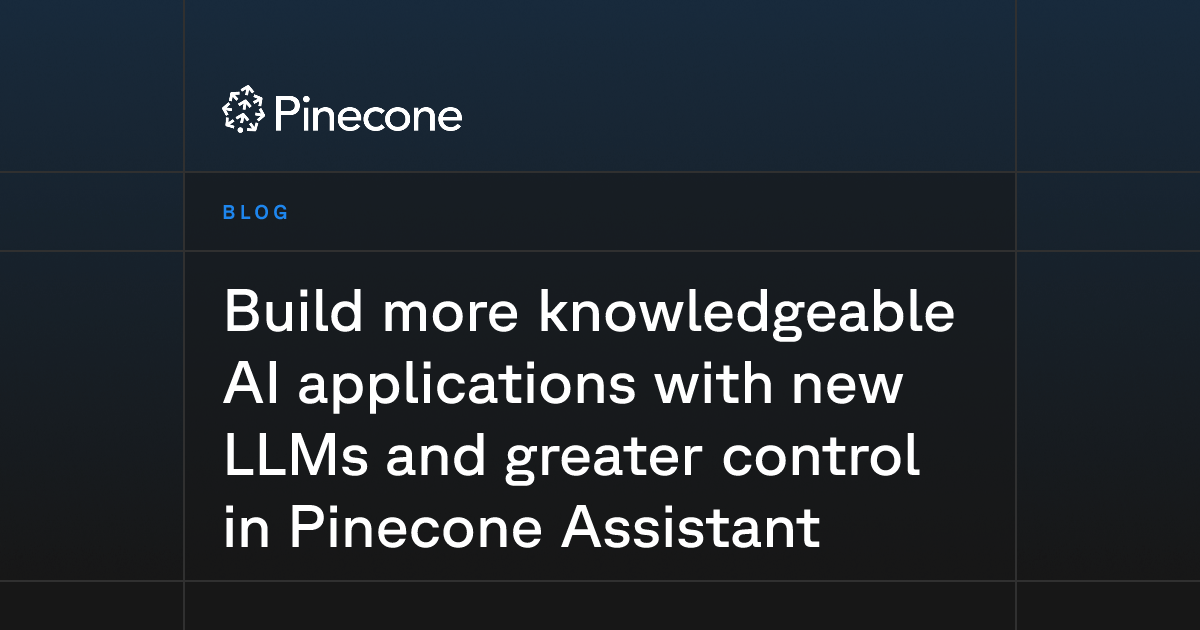The image size is (1200, 630).
Task: Open the BLOG category label
Action: pyautogui.click(x=256, y=212)
